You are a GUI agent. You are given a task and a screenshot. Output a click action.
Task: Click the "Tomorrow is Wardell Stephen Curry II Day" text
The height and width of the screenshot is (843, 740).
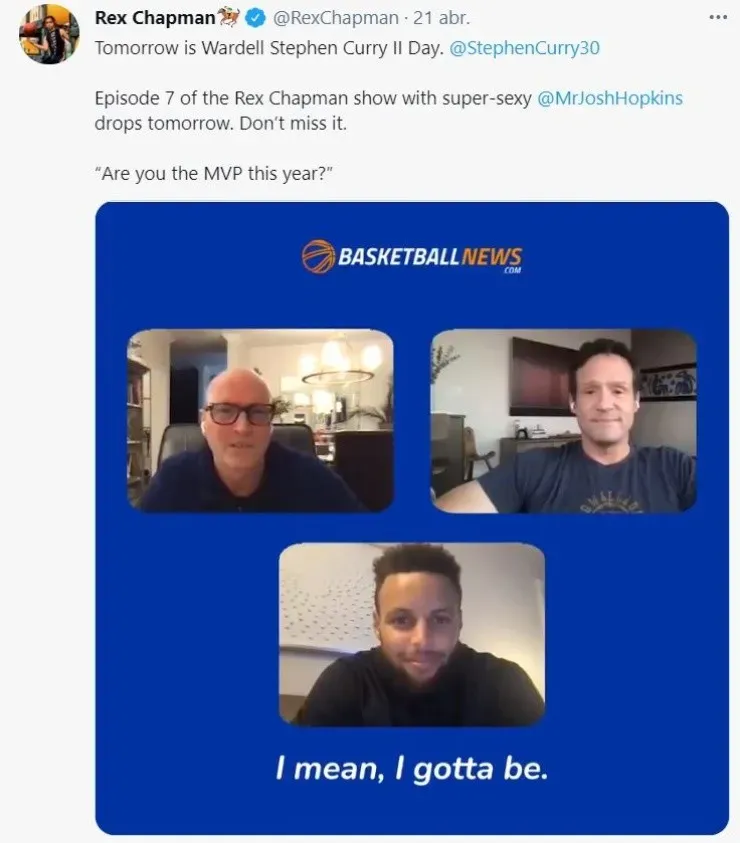pyautogui.click(x=269, y=48)
